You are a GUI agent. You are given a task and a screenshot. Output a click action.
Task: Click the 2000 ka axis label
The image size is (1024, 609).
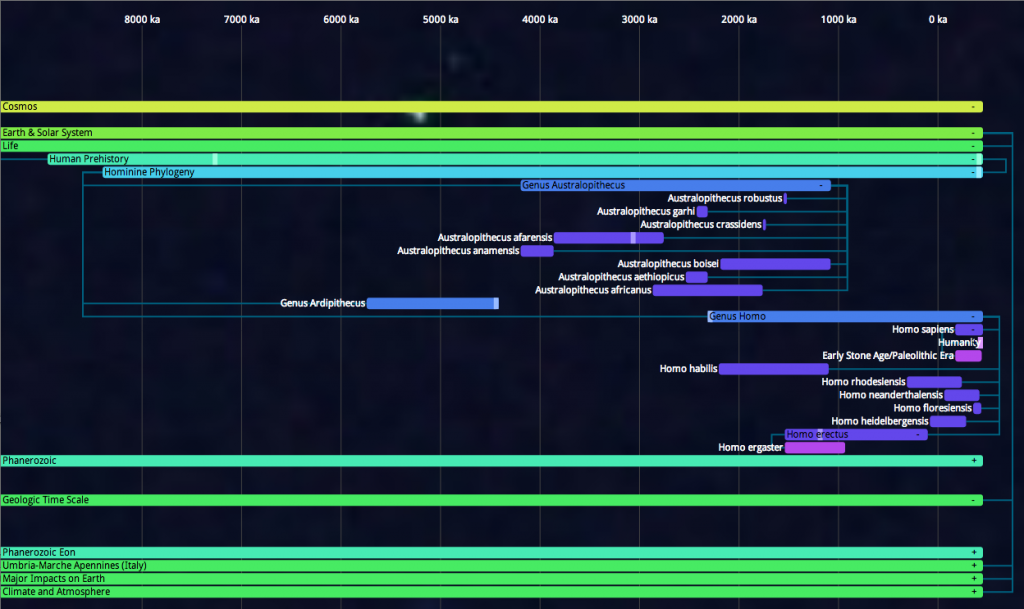739,20
